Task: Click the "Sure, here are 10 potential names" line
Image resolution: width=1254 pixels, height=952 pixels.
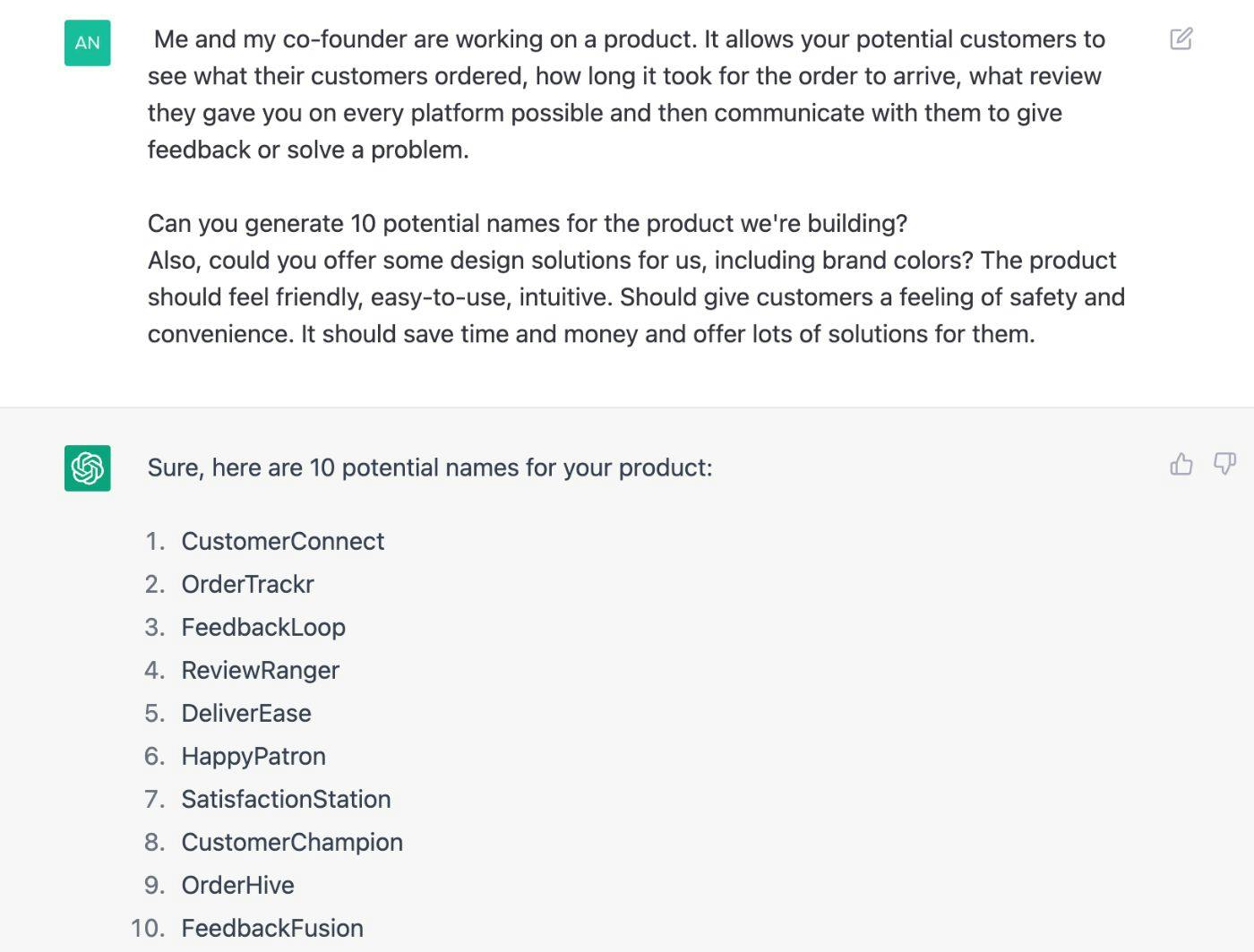Action: [430, 467]
